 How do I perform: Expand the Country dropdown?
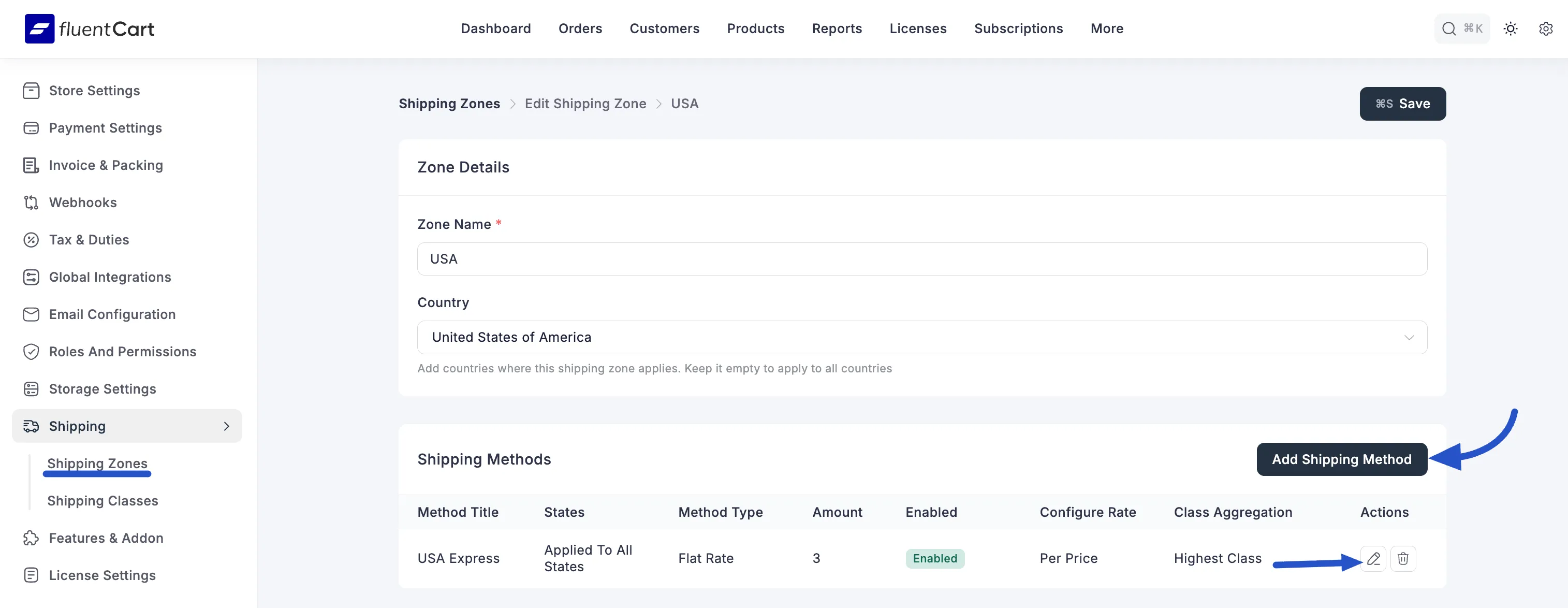(1410, 337)
